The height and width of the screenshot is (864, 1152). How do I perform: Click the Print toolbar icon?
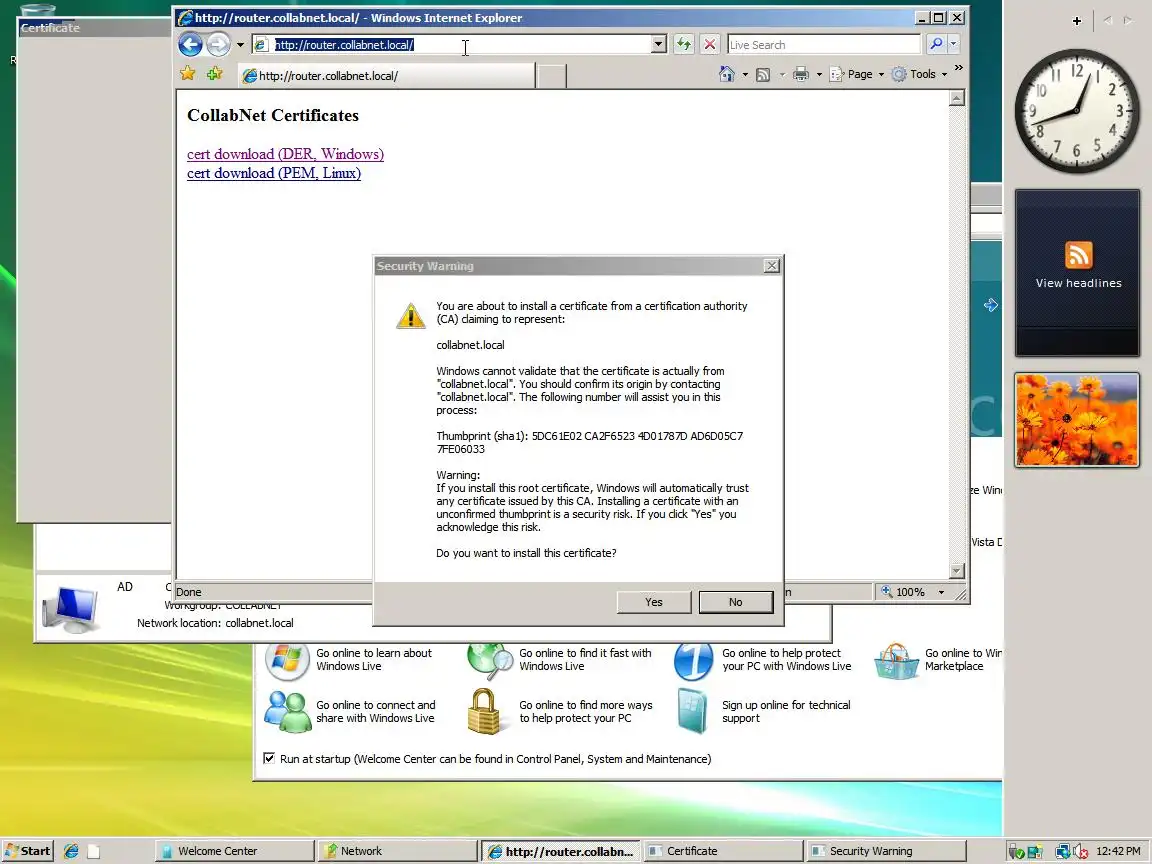click(801, 74)
